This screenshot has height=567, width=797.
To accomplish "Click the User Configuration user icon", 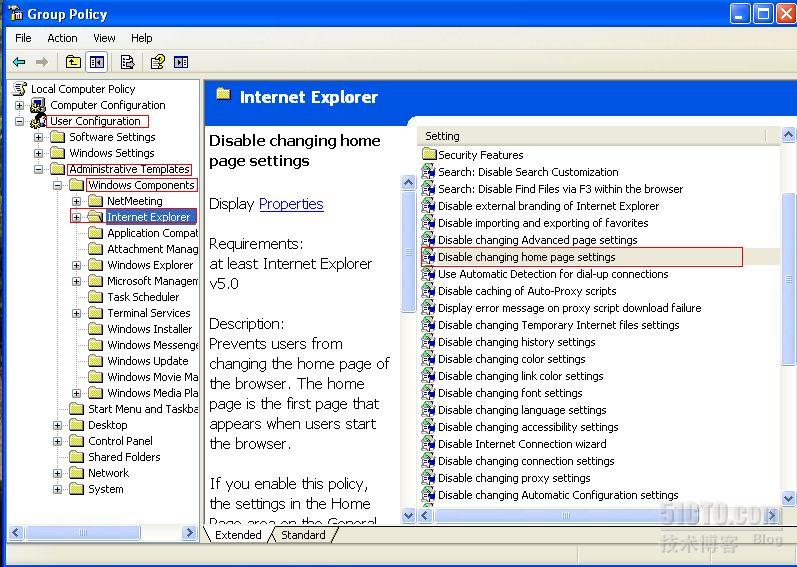I will (x=38, y=121).
